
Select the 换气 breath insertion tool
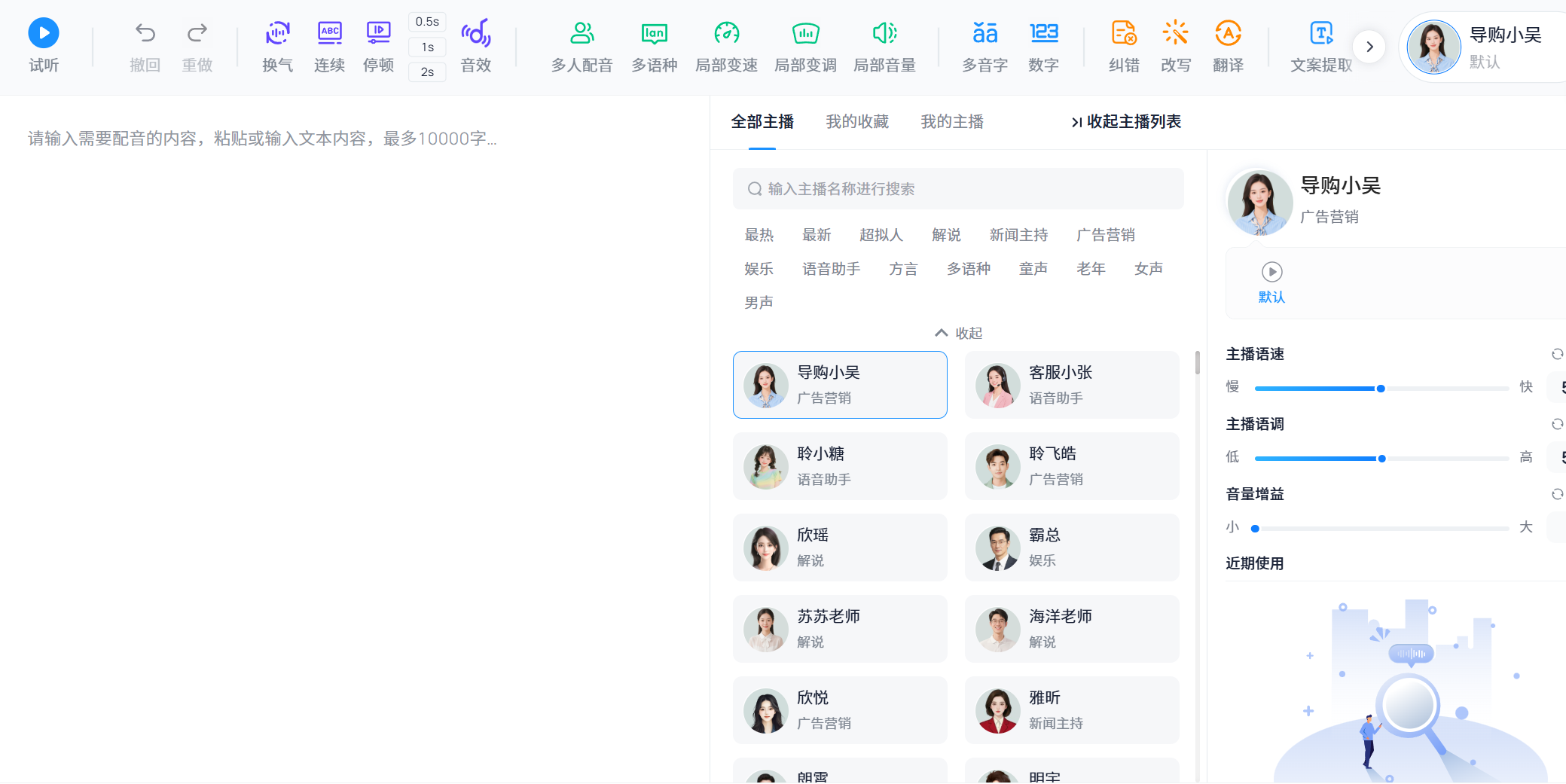tap(277, 45)
